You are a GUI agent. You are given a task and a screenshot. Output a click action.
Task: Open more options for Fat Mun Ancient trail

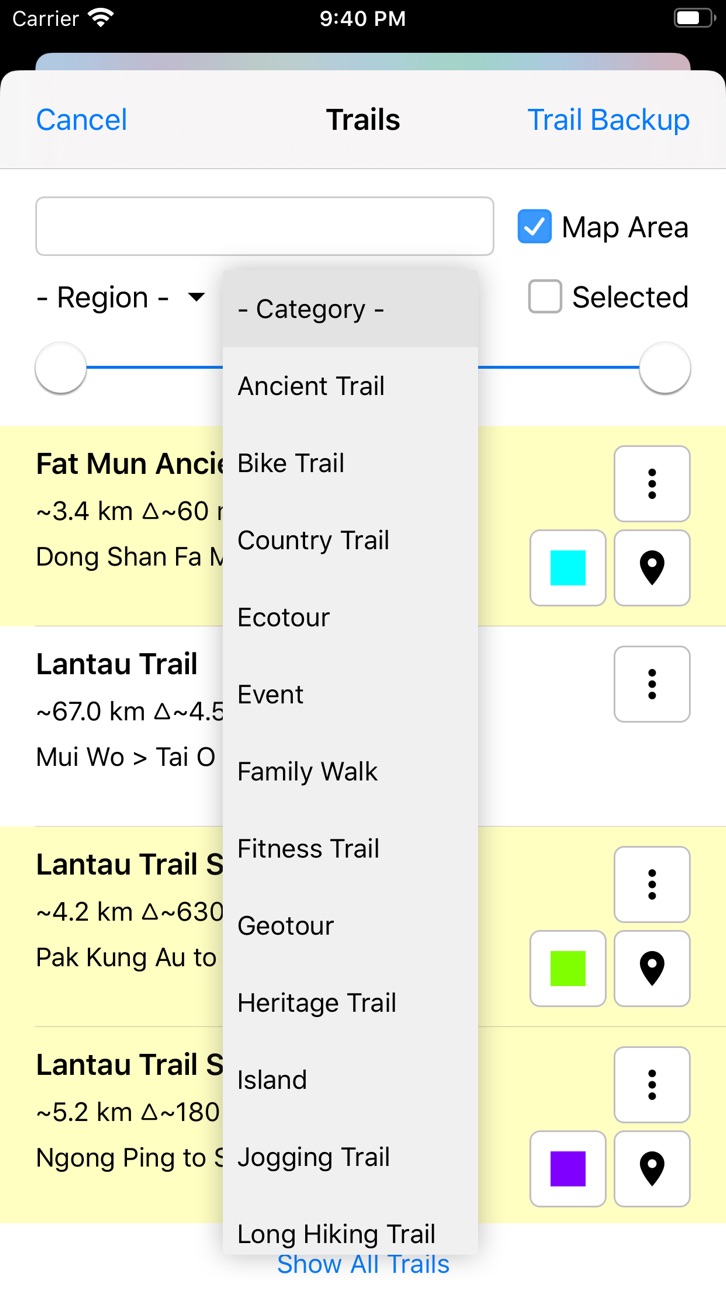652,484
